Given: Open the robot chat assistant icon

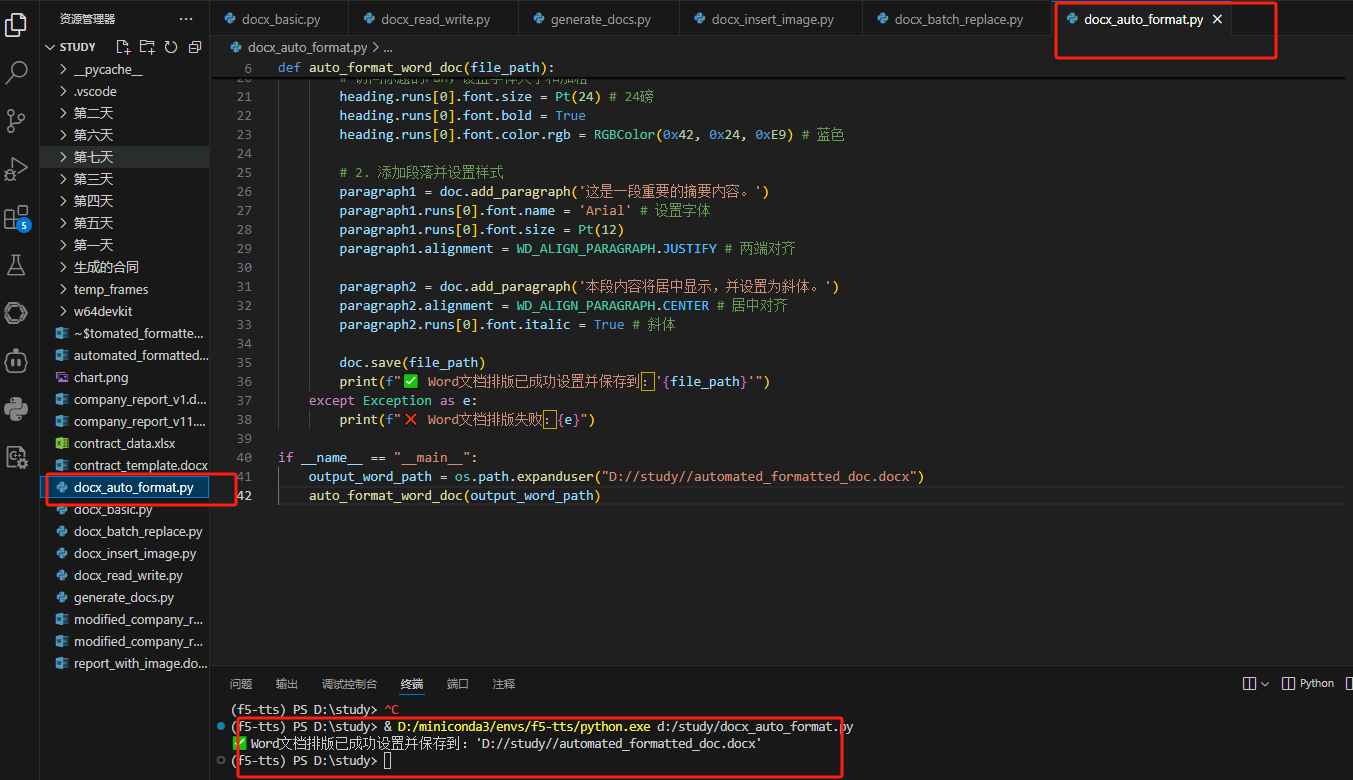Looking at the screenshot, I should tap(16, 361).
